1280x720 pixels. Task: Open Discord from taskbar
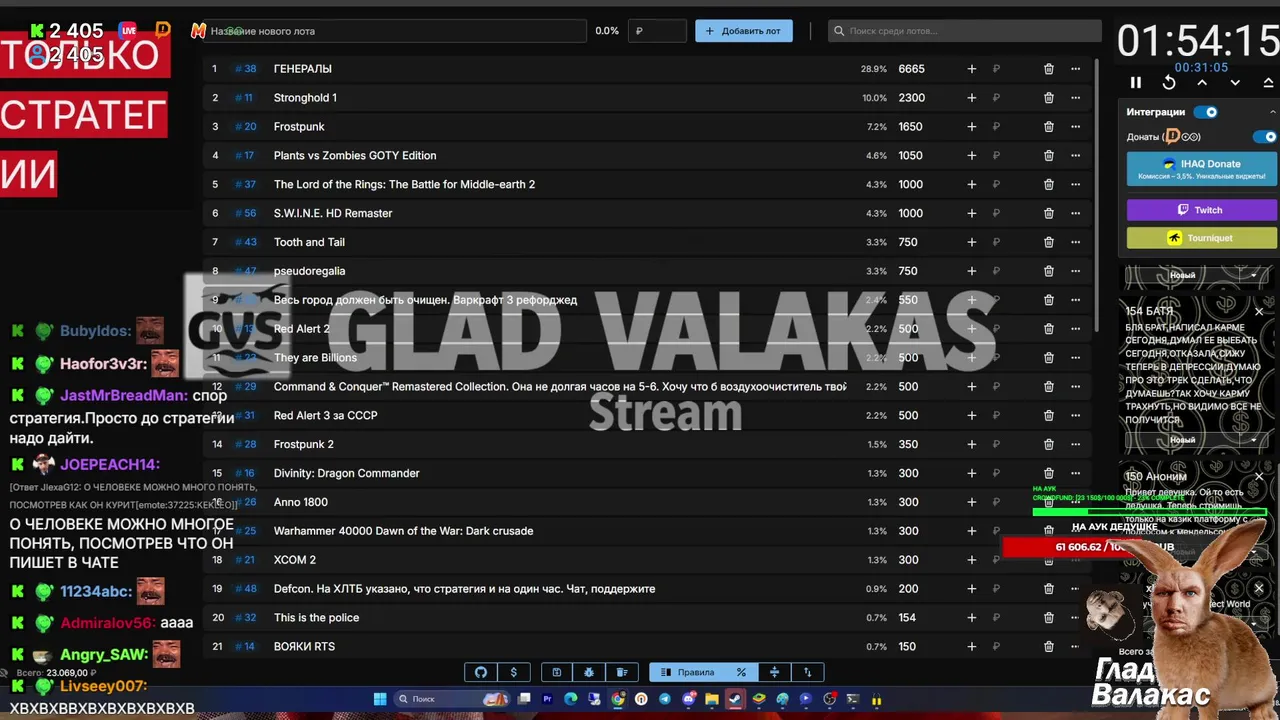pyautogui.click(x=689, y=699)
